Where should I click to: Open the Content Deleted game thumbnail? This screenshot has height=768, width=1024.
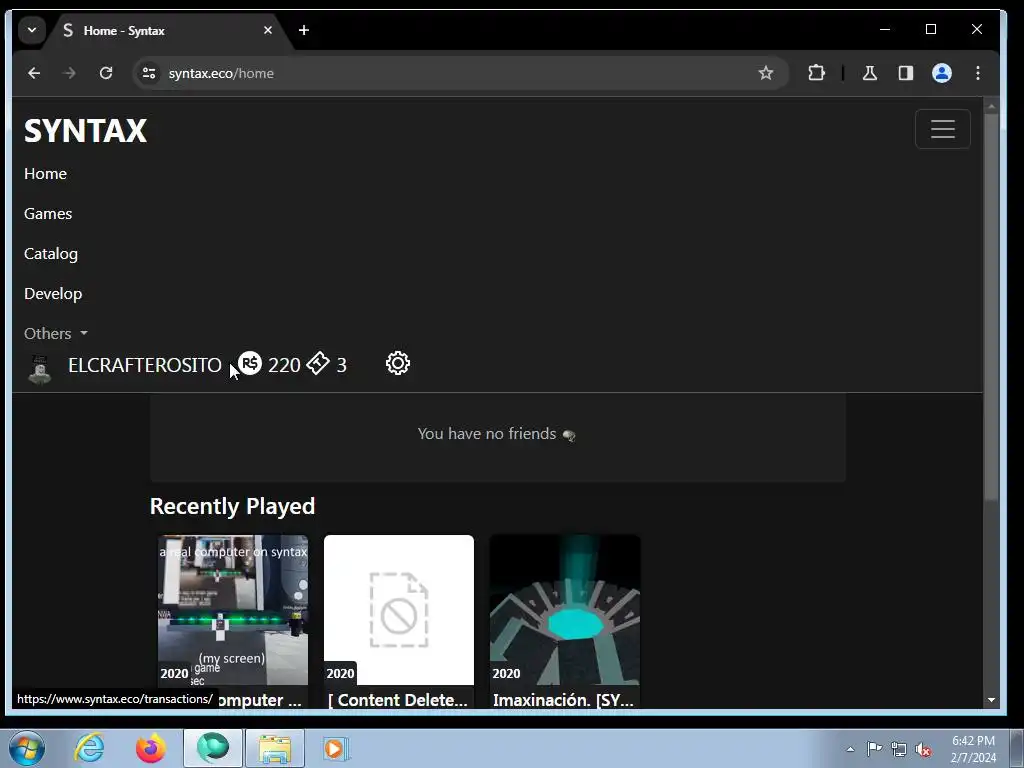coord(399,610)
